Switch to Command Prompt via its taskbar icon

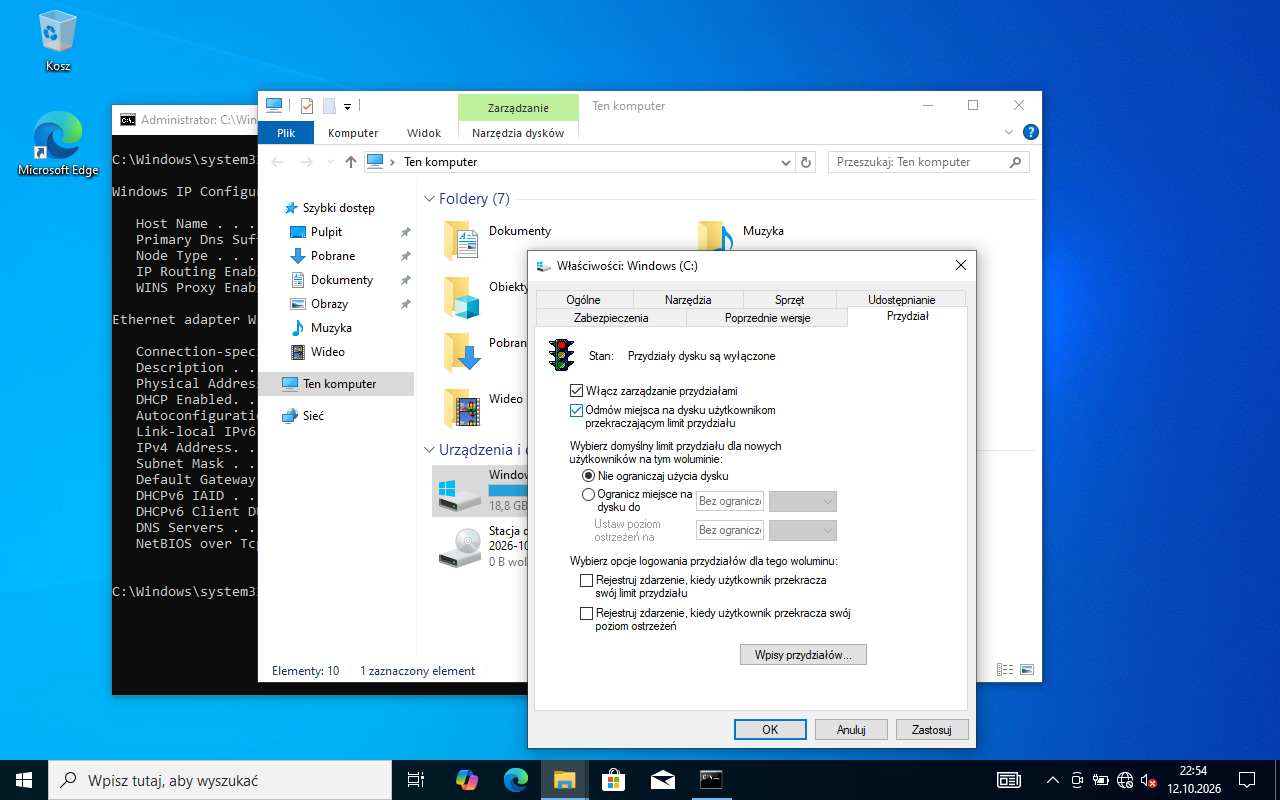[711, 779]
